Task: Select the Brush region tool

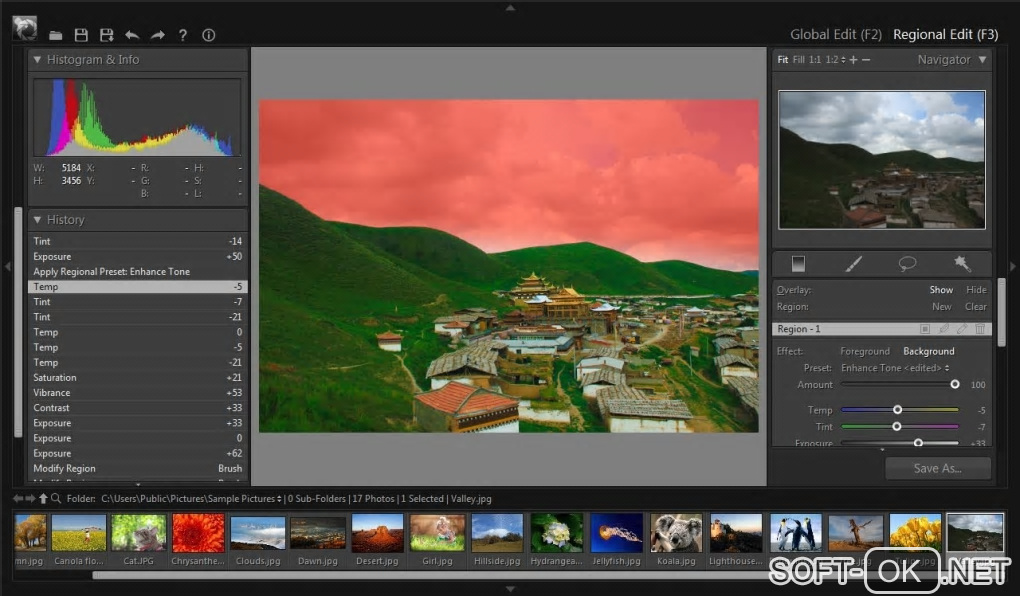Action: [x=853, y=264]
